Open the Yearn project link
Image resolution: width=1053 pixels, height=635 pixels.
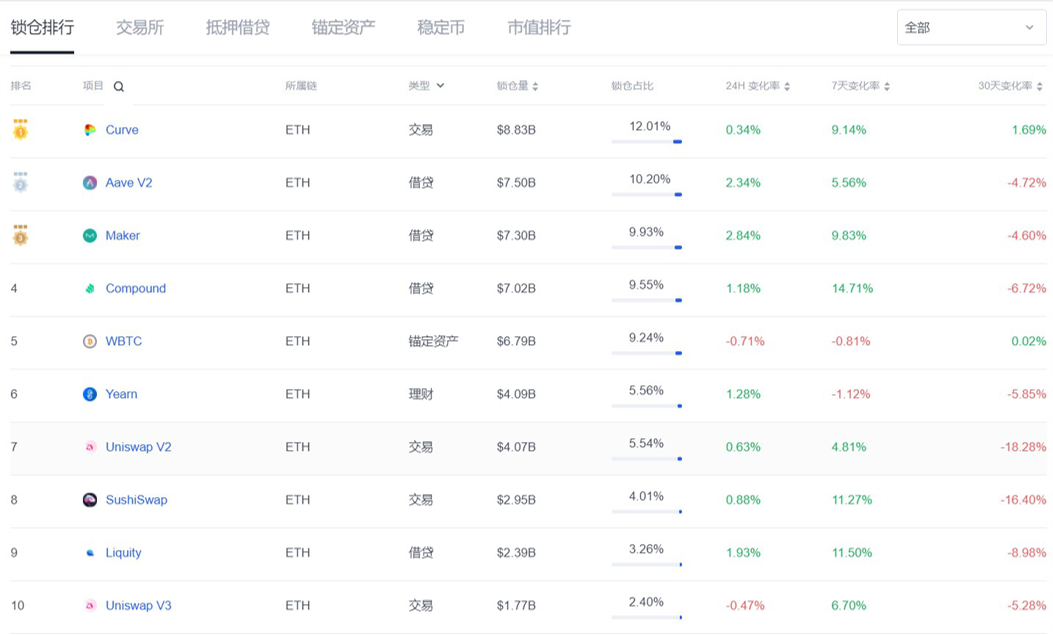tap(122, 394)
